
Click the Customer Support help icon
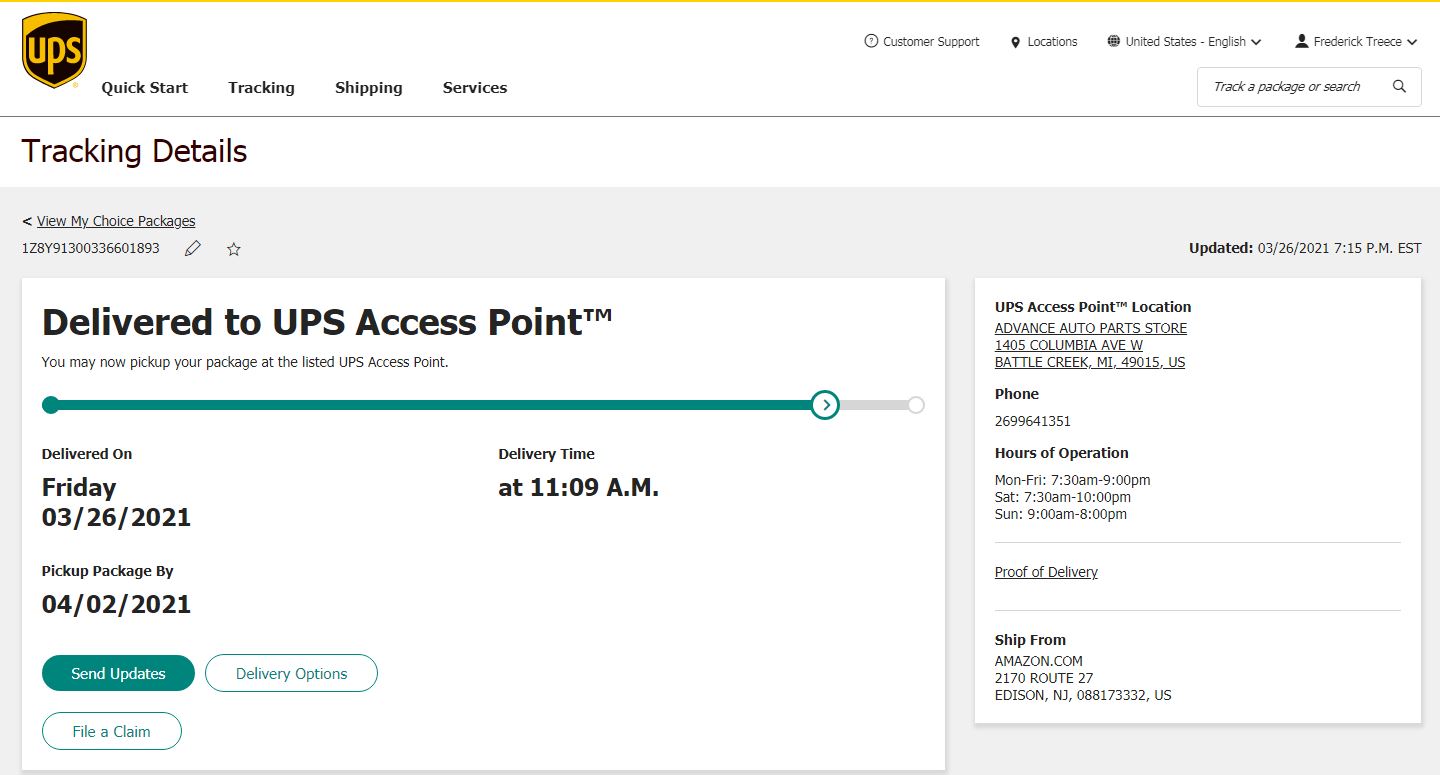pos(871,42)
